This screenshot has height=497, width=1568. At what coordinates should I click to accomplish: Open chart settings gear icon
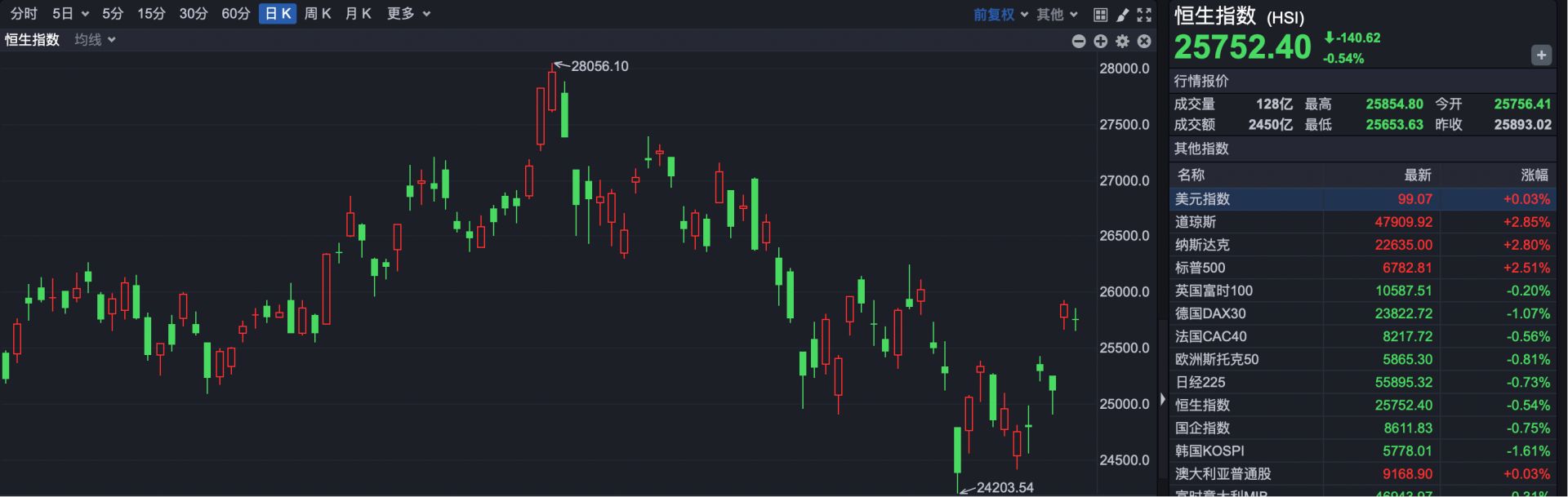pyautogui.click(x=1122, y=41)
